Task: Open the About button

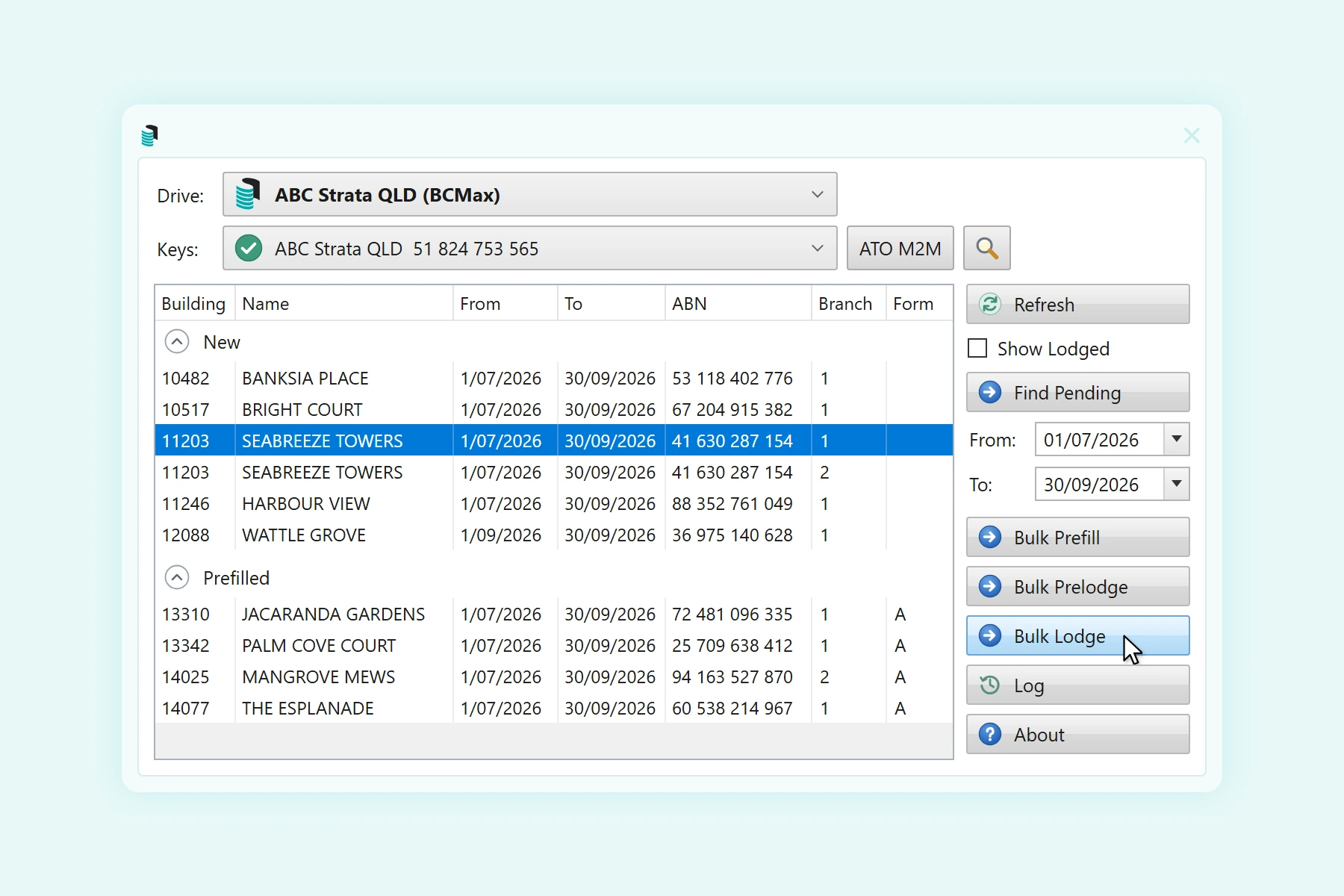Action: point(1078,735)
